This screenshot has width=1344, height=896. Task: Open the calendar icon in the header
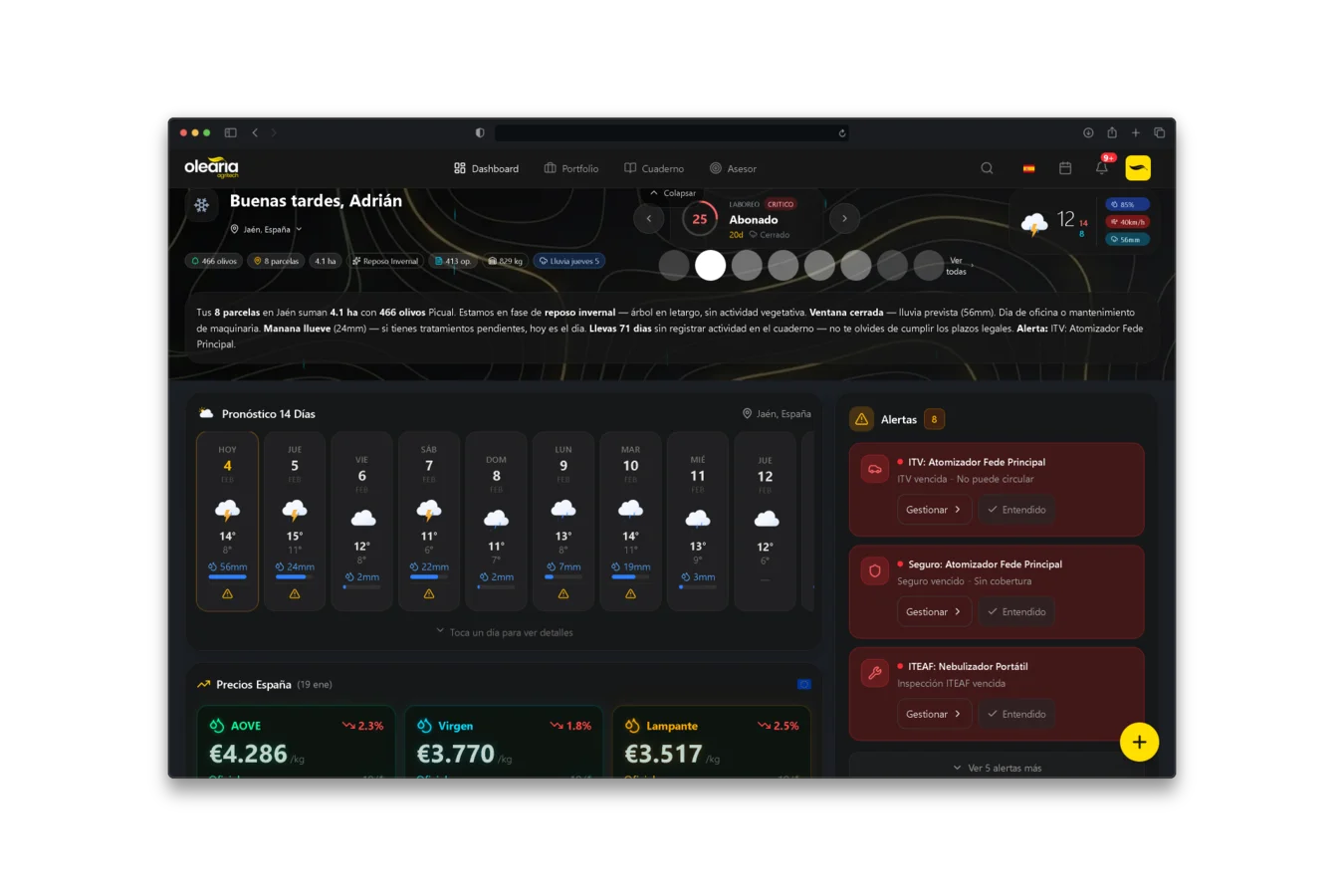coord(1064,167)
